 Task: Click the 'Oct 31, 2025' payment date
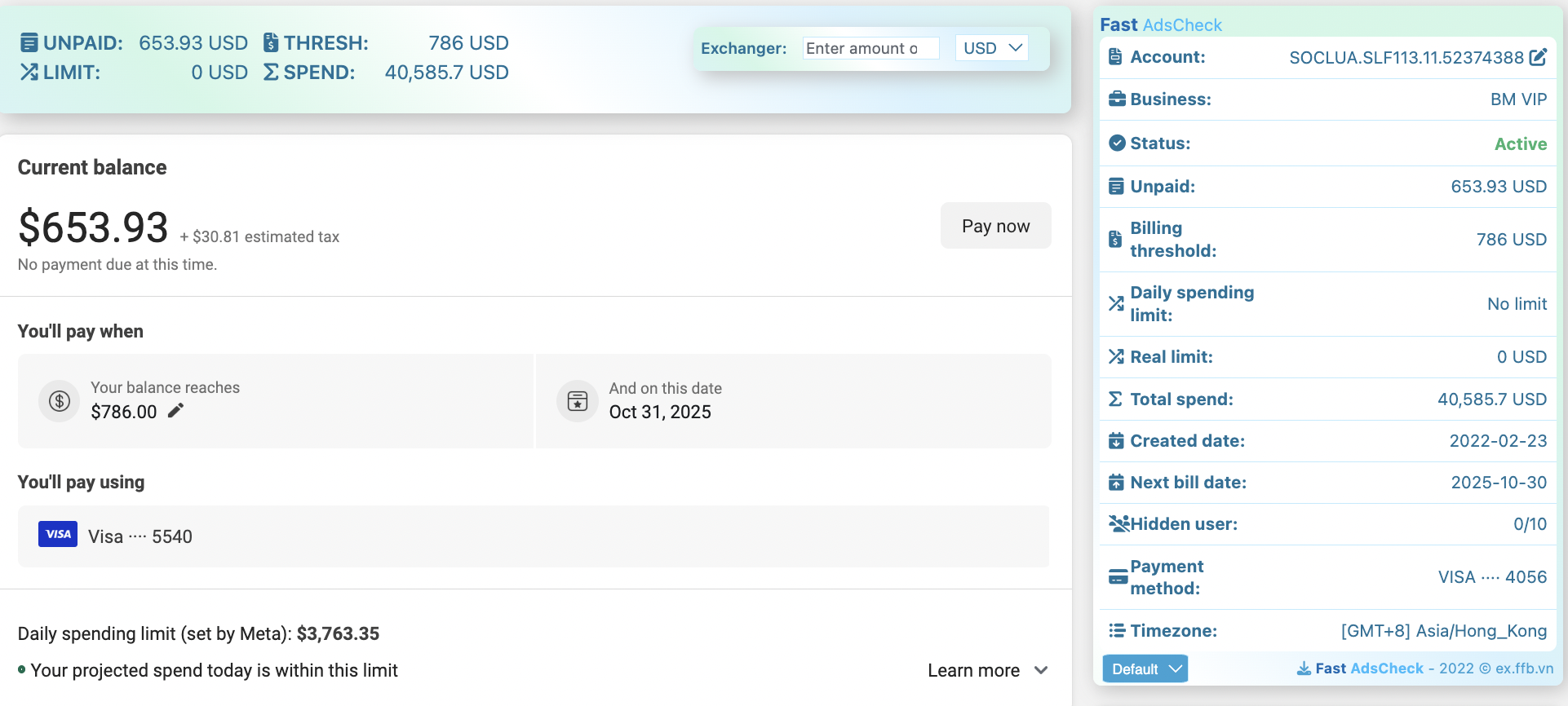pos(660,412)
